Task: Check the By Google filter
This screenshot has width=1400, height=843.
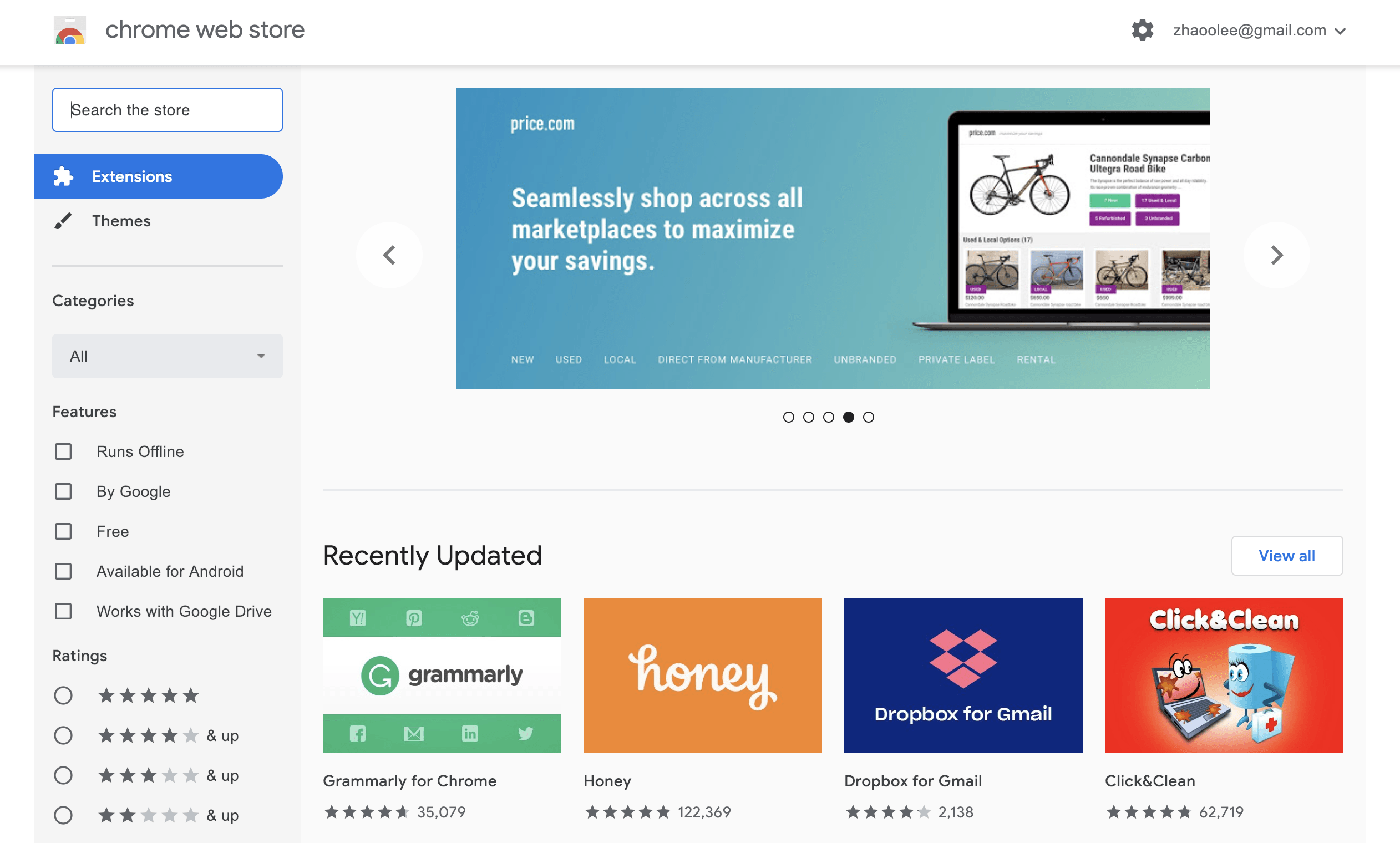Action: pos(63,491)
